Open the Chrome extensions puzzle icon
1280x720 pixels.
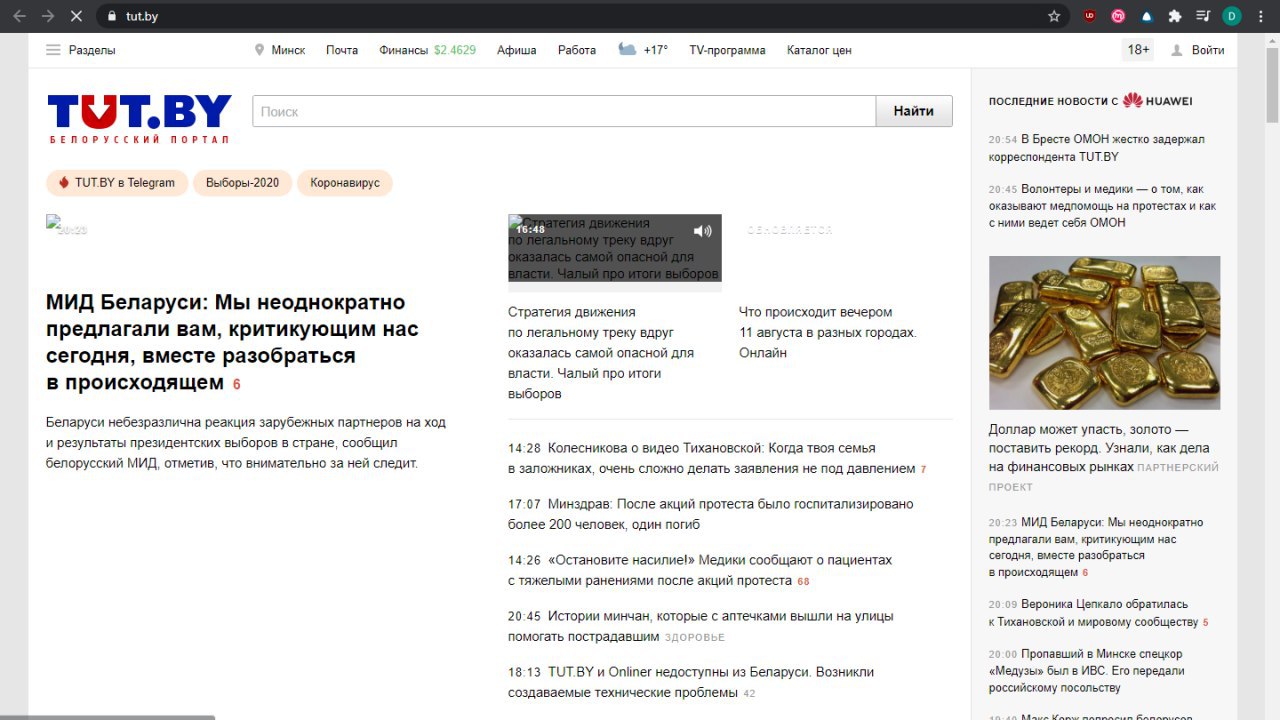click(1175, 16)
